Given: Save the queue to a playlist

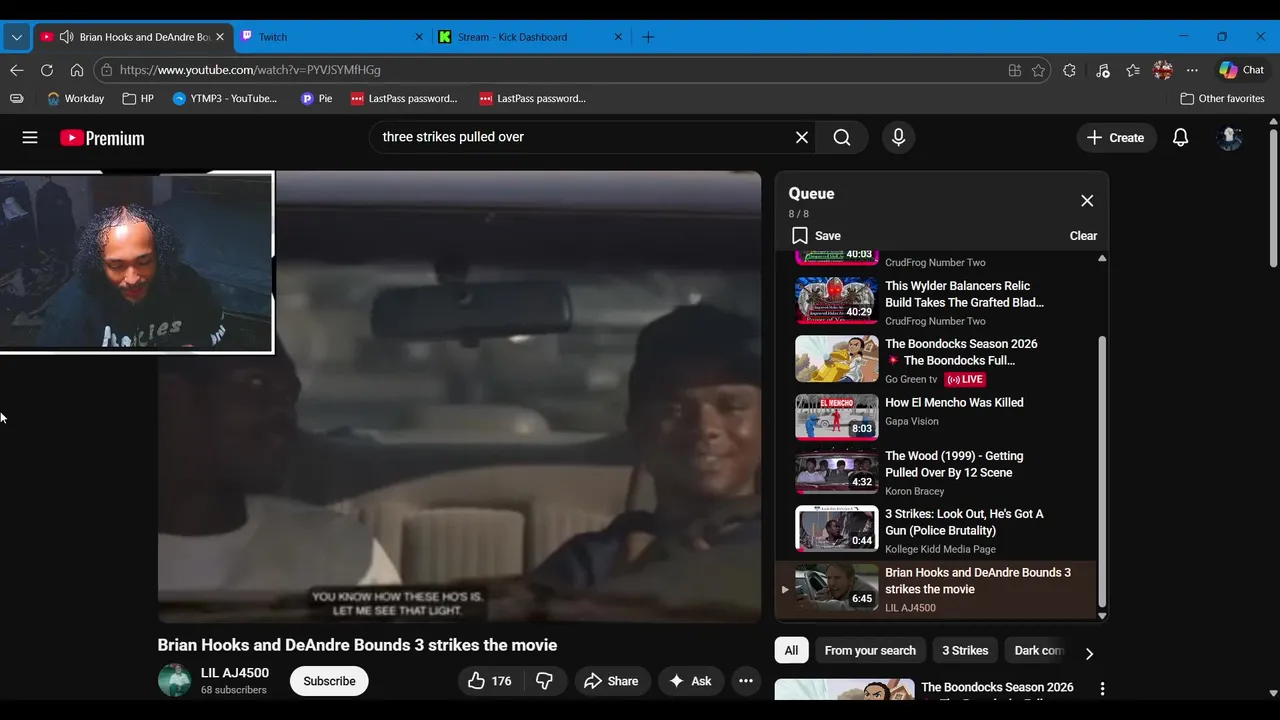Looking at the screenshot, I should coord(816,236).
